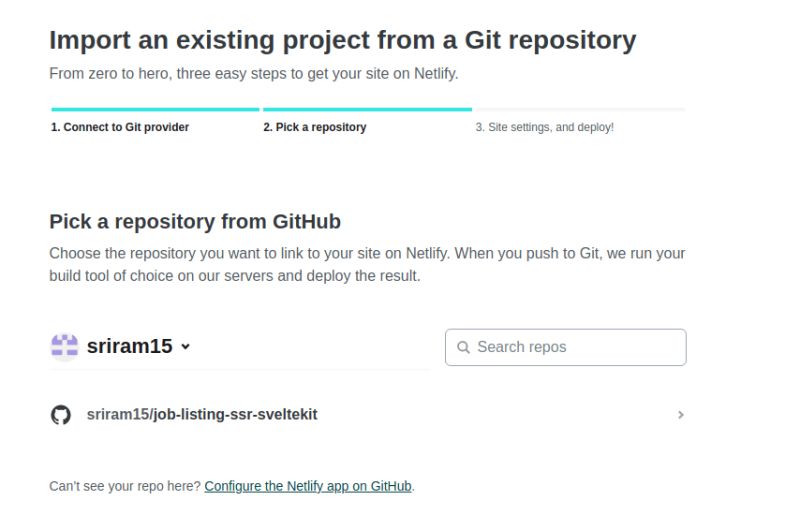Expand the sriram15 account dropdown arrow
Image resolution: width=800 pixels, height=515 pixels.
pos(185,347)
